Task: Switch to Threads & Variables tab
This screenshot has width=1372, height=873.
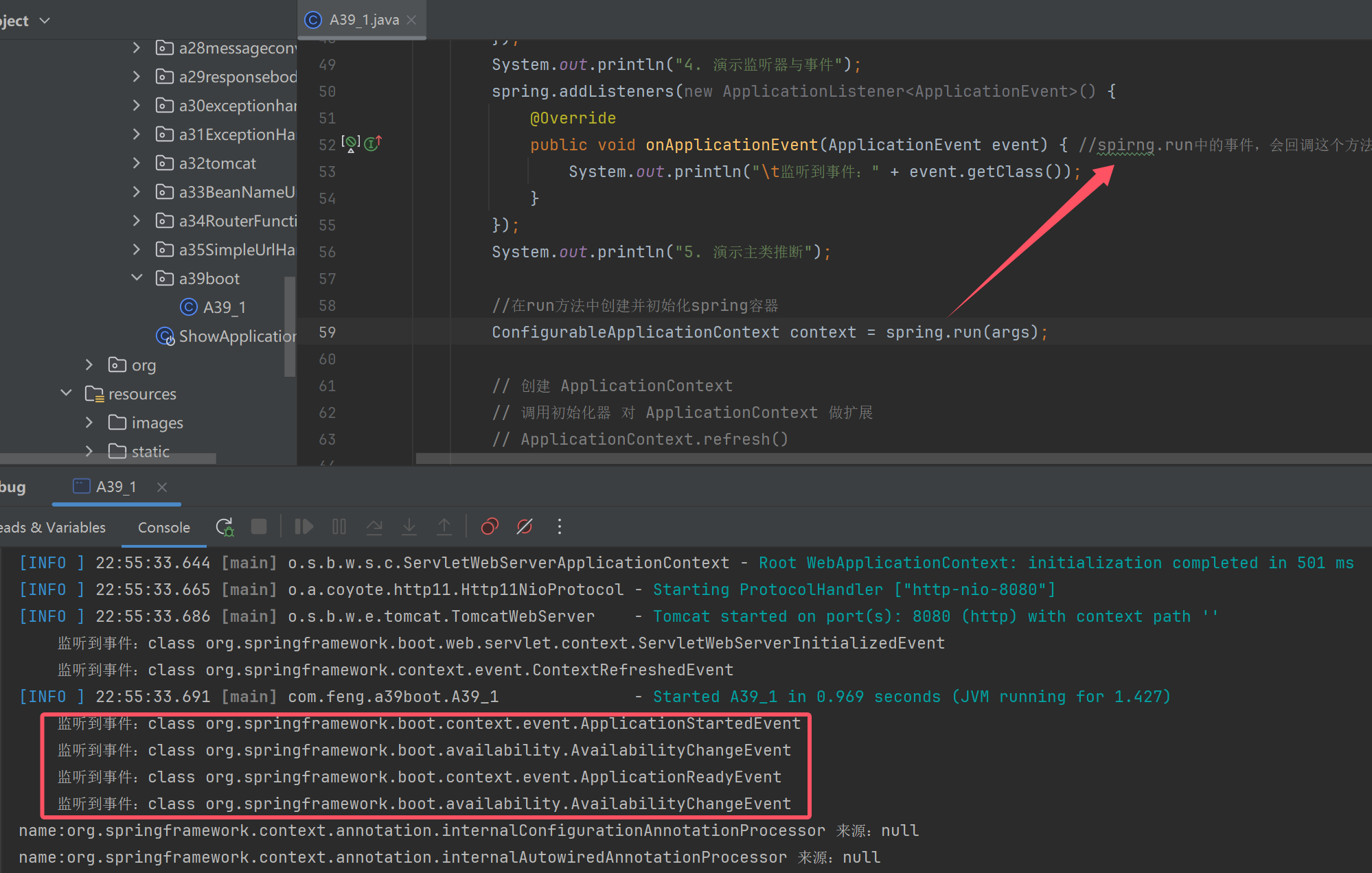Action: 53,527
